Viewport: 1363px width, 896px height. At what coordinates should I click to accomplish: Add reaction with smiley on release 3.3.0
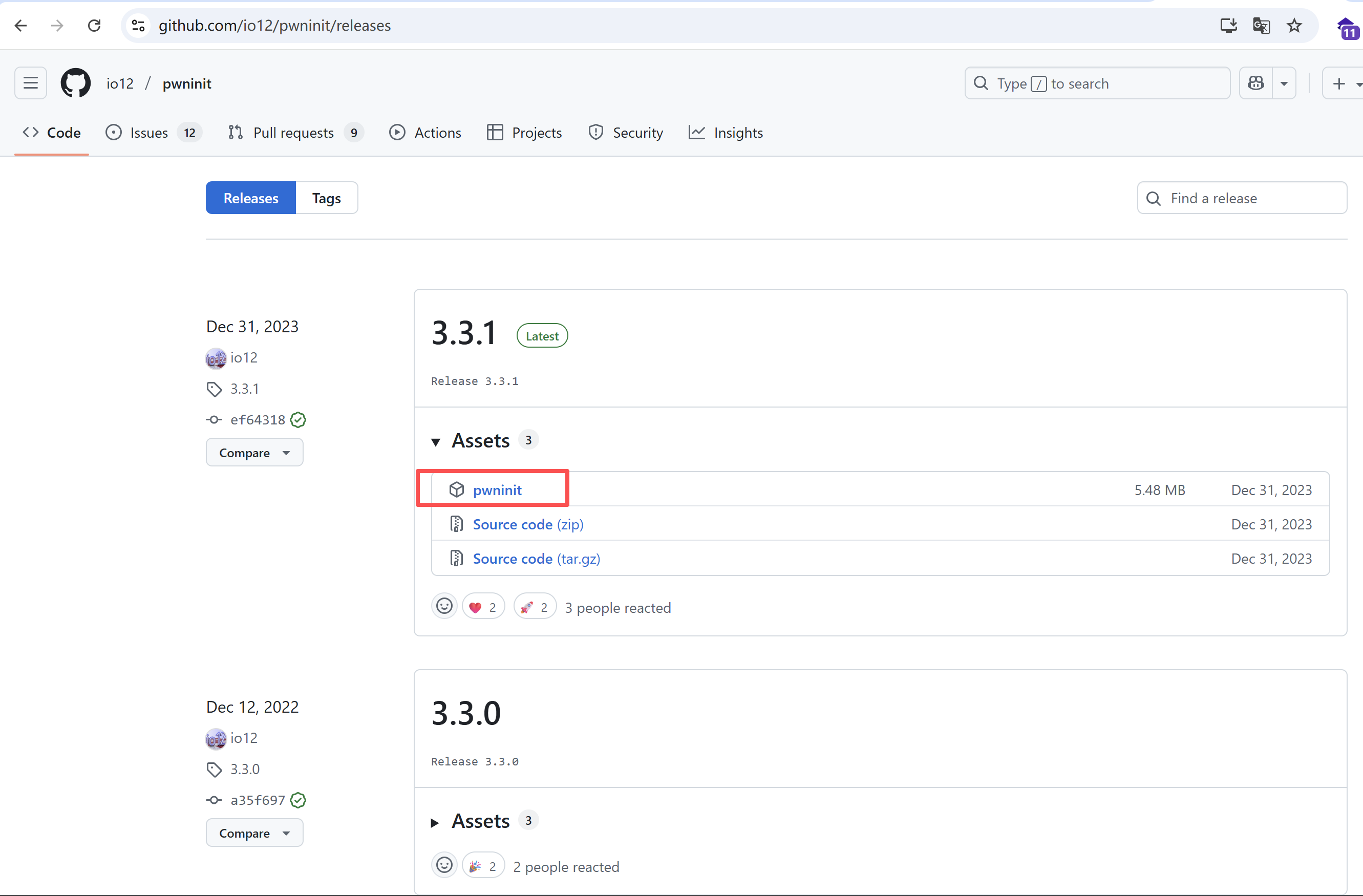point(444,866)
